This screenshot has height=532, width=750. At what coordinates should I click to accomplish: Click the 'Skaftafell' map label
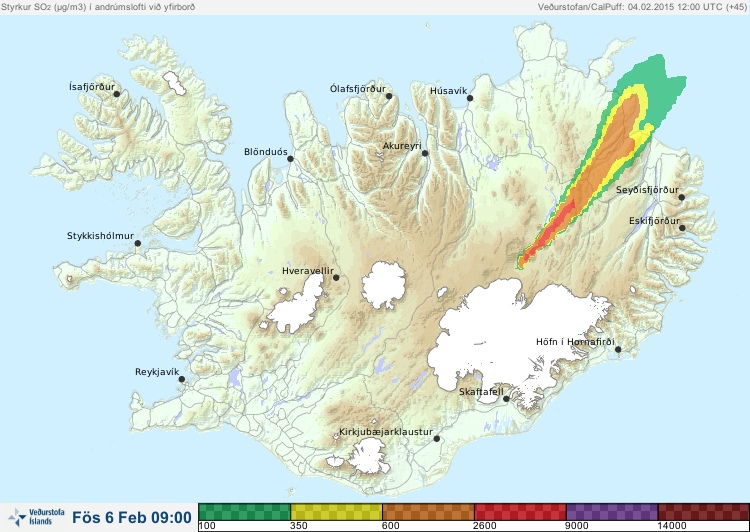tap(481, 392)
